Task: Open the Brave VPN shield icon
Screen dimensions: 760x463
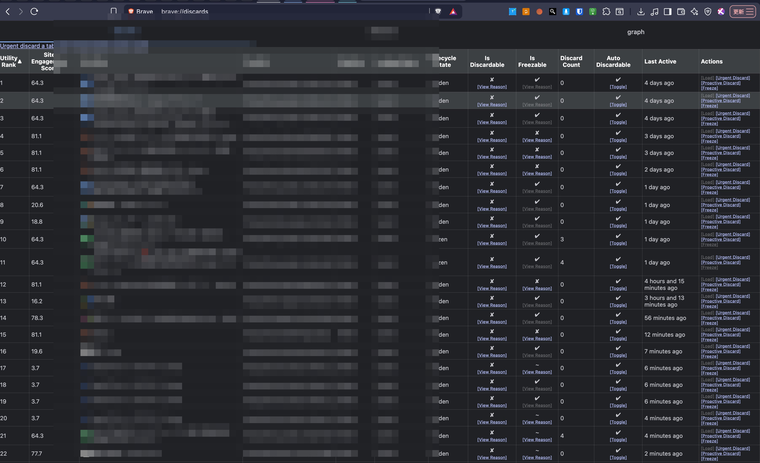Action: tap(708, 12)
